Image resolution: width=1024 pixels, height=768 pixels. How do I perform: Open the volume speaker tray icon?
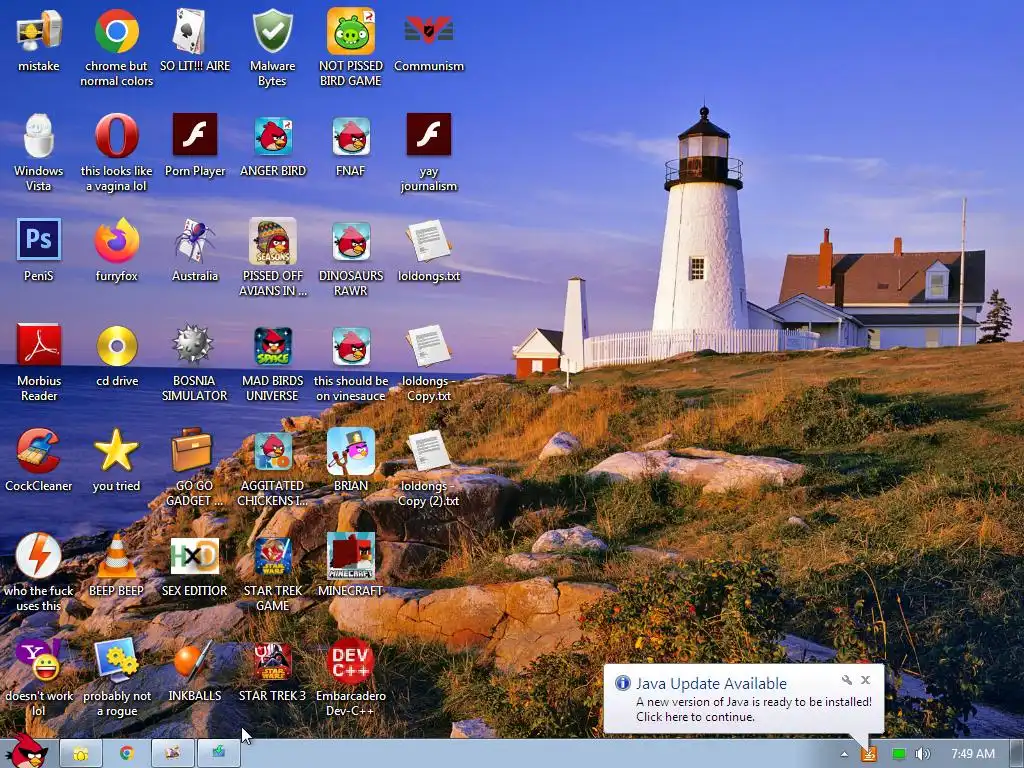coord(922,754)
